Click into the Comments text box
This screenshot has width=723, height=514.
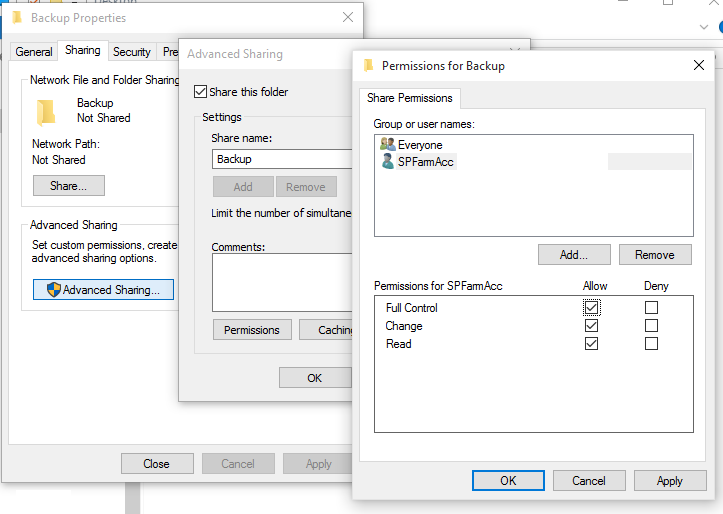282,282
